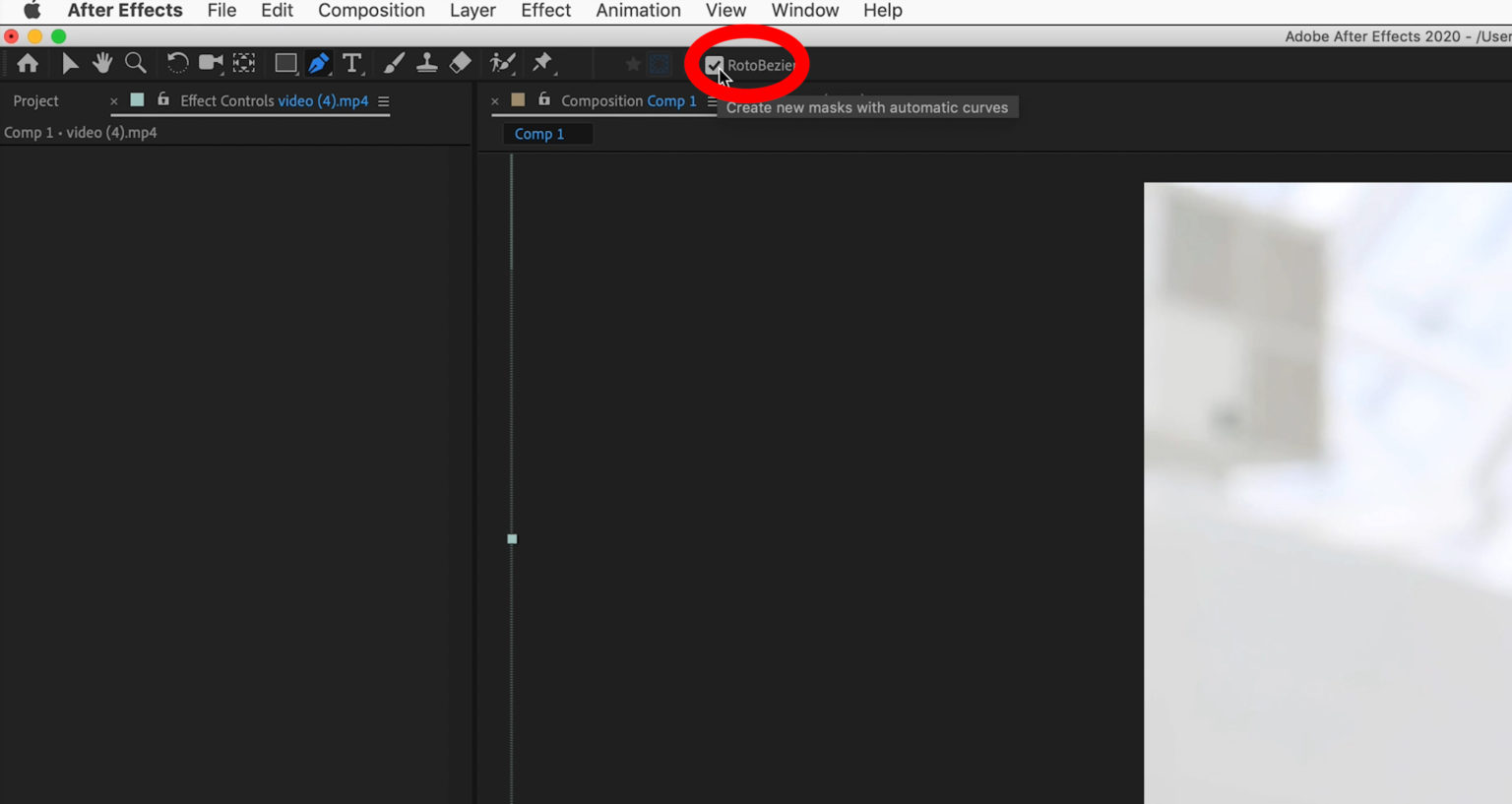Unlock the Composition panel lock icon
Viewport: 1512px width, 804px height.
tap(544, 99)
